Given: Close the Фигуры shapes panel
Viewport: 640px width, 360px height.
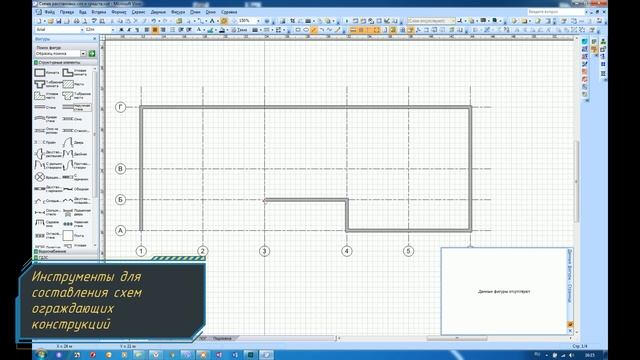Looking at the screenshot, I should coord(95,39).
